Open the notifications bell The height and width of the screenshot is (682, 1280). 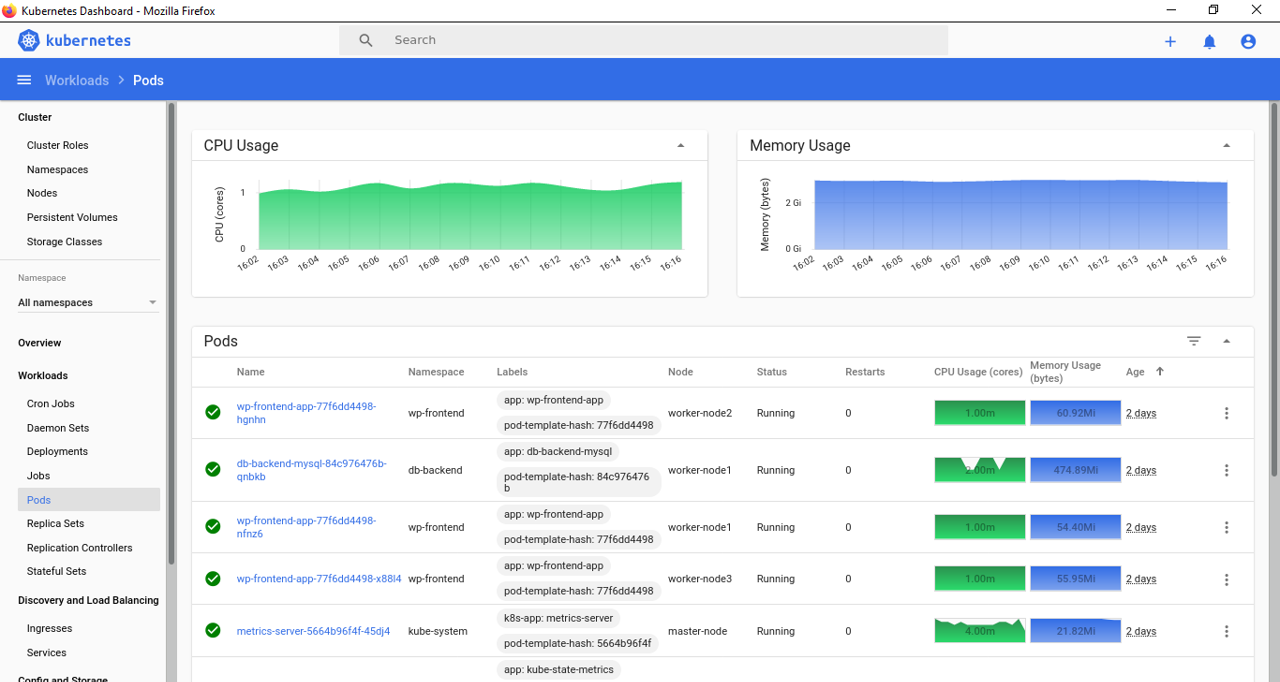point(1209,41)
